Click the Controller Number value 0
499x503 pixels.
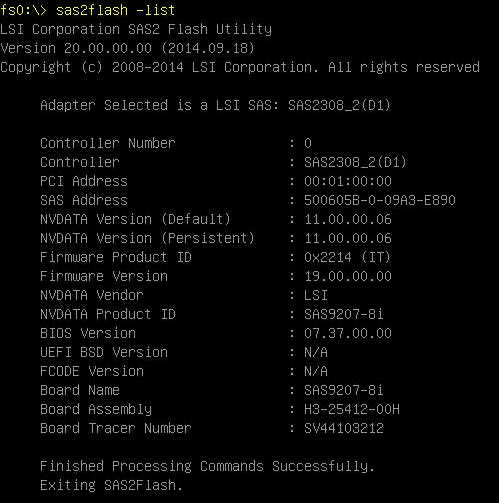(x=308, y=143)
